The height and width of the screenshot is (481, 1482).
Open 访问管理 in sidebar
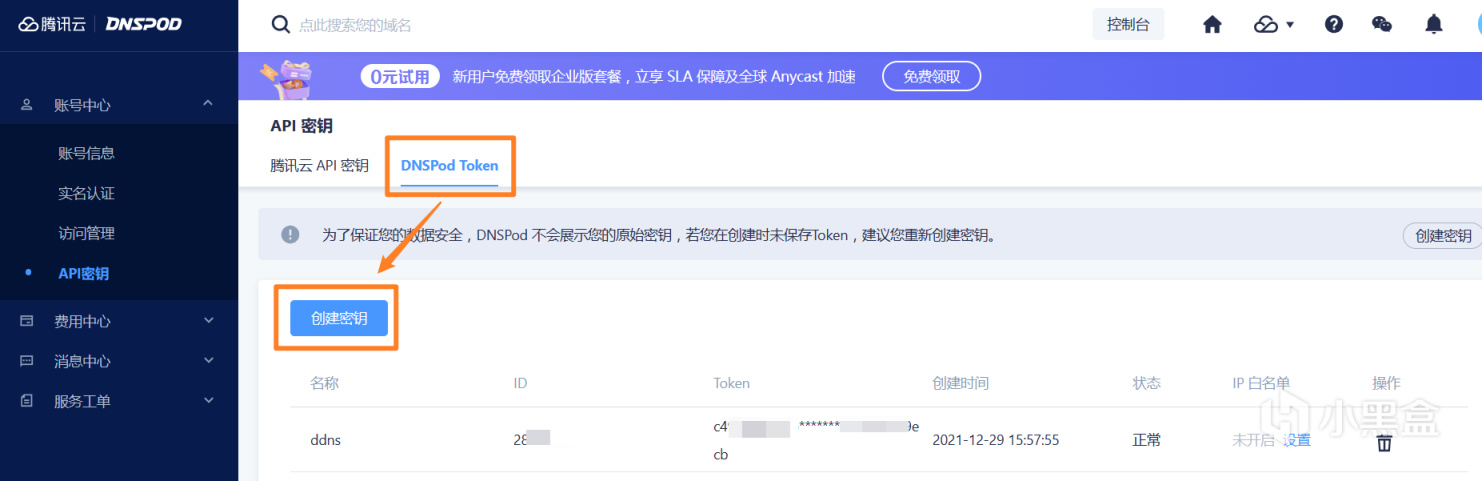[x=86, y=233]
